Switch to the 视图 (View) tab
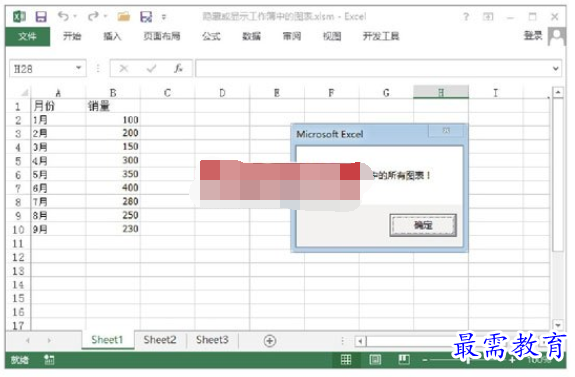 click(332, 36)
